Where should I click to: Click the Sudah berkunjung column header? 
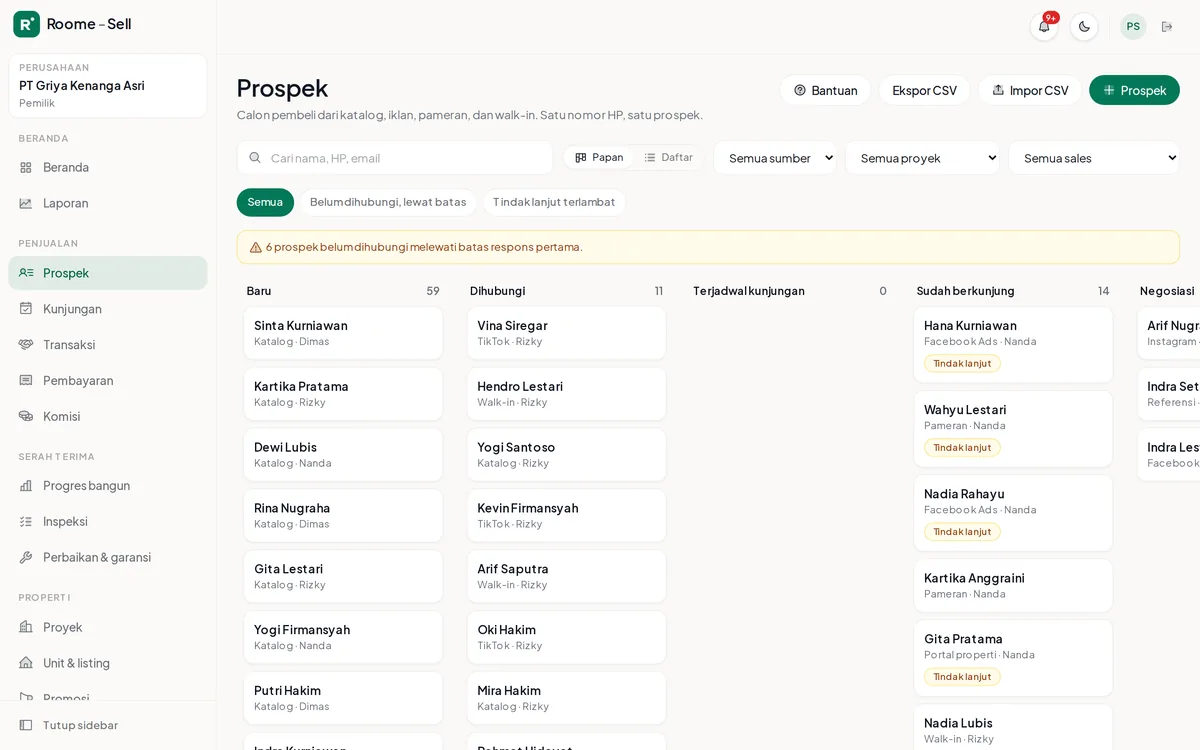tap(965, 291)
